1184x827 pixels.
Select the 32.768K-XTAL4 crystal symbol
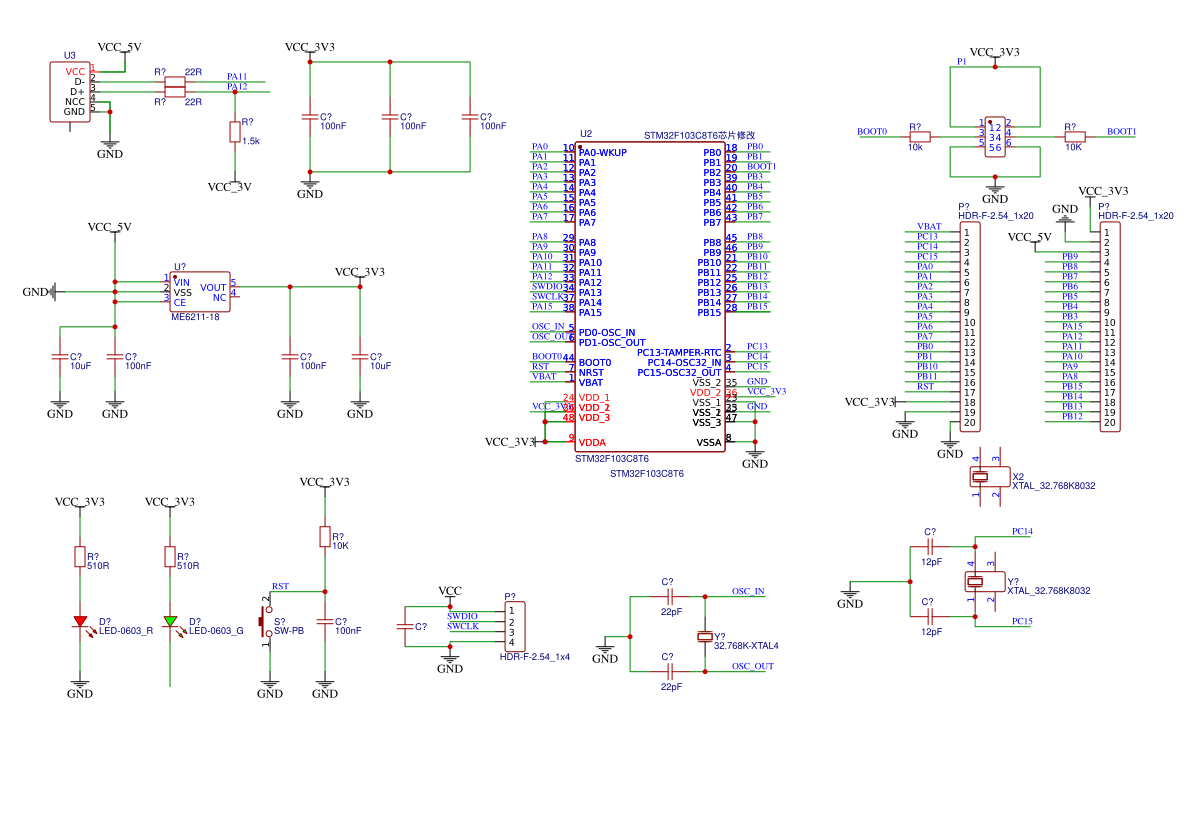point(705,637)
